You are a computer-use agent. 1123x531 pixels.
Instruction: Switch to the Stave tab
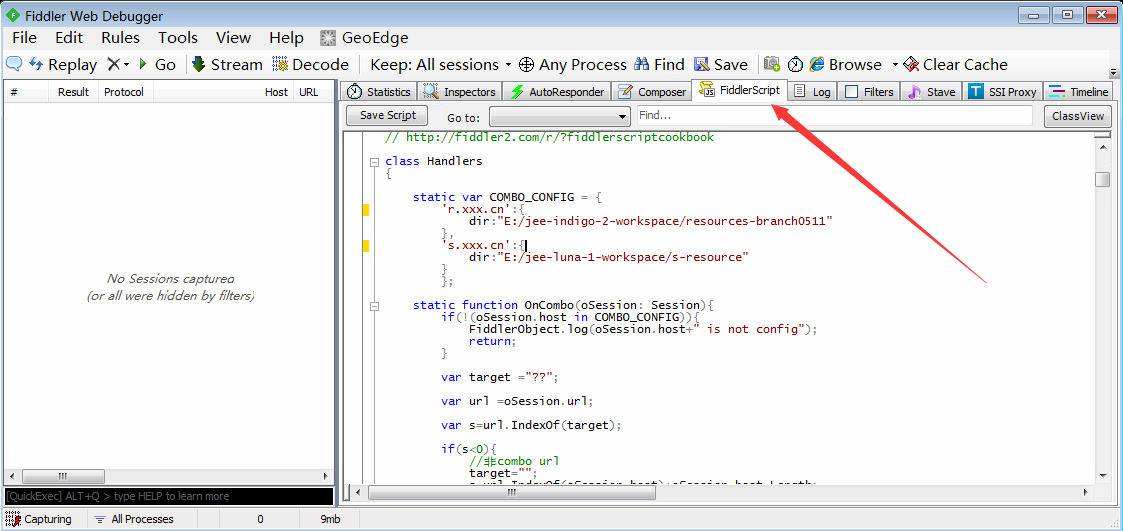point(932,92)
